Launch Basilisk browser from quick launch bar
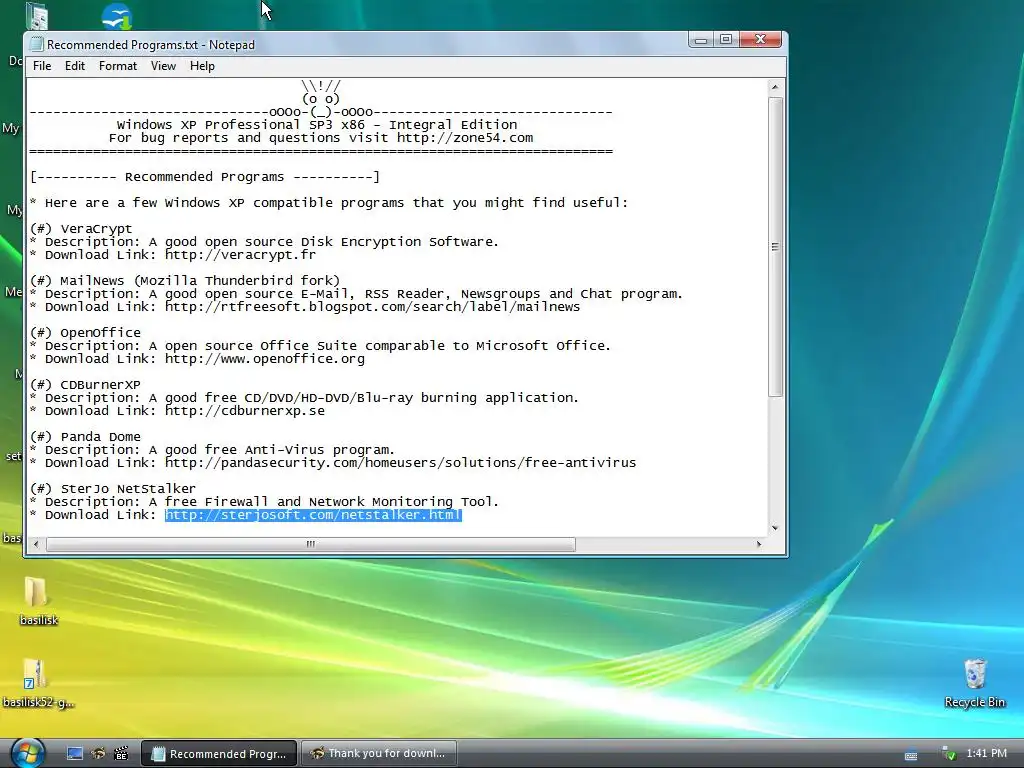 (x=98, y=754)
